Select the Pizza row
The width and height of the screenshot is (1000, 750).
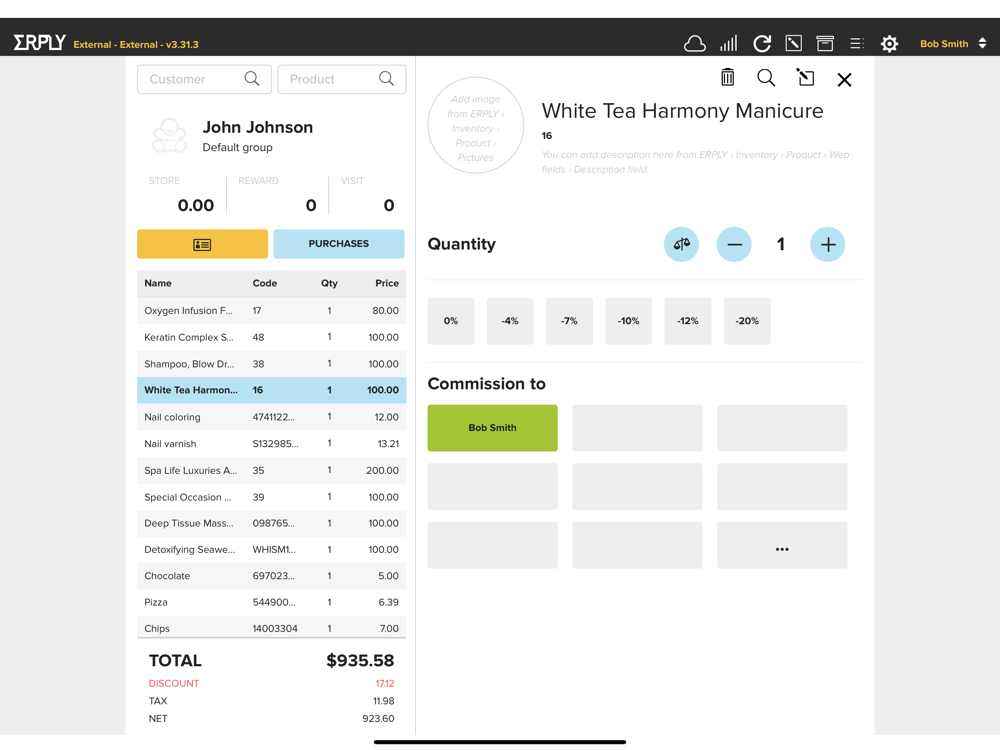click(272, 603)
